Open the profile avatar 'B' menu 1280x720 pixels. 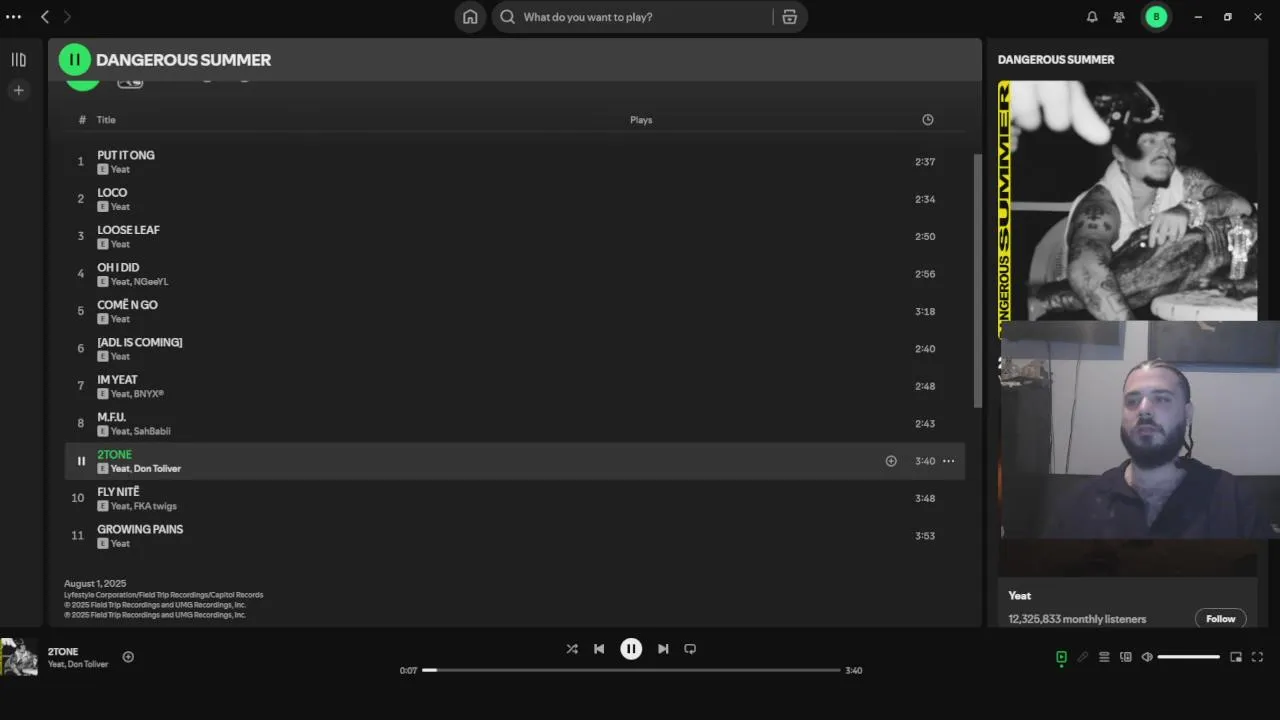click(1157, 17)
